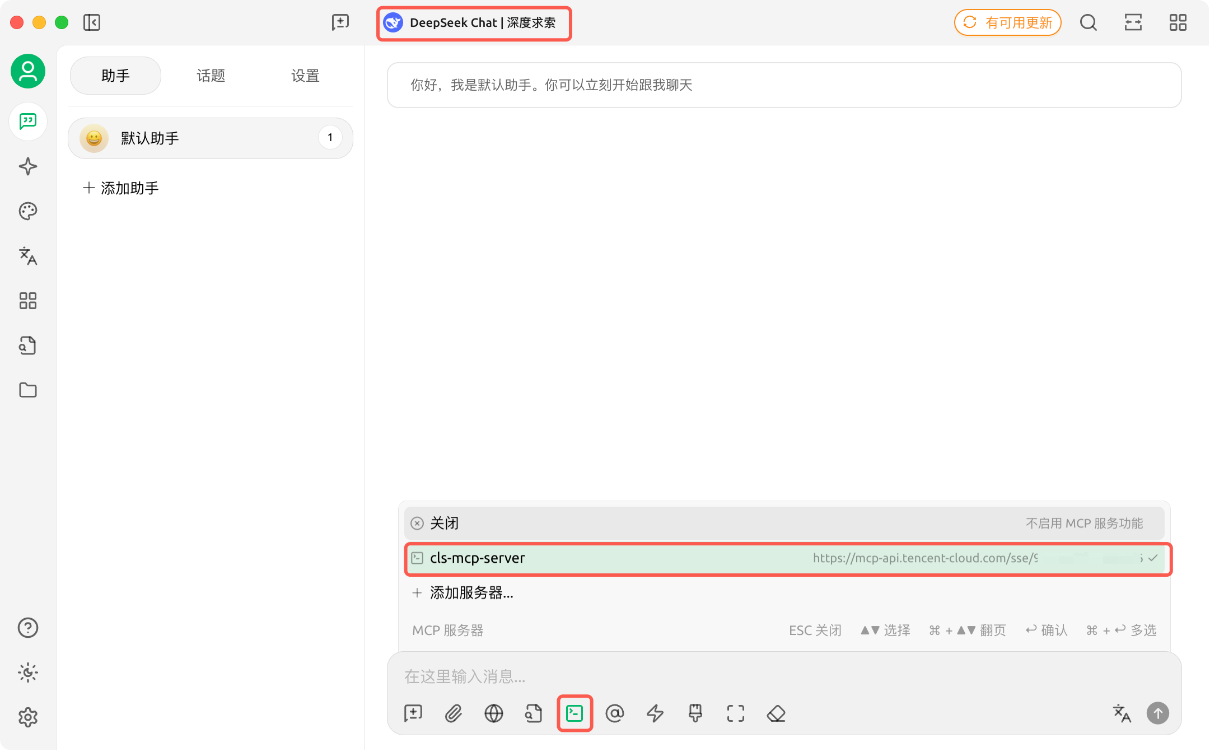Click knowledge base icon in input toolbar

(534, 713)
